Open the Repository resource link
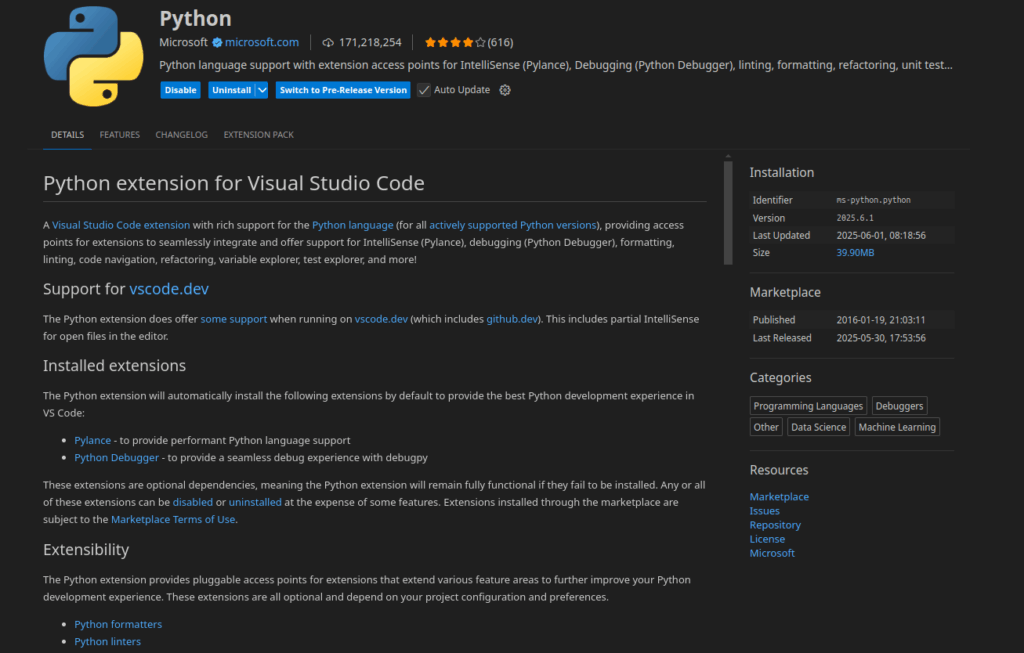The image size is (1024, 653). tap(775, 525)
